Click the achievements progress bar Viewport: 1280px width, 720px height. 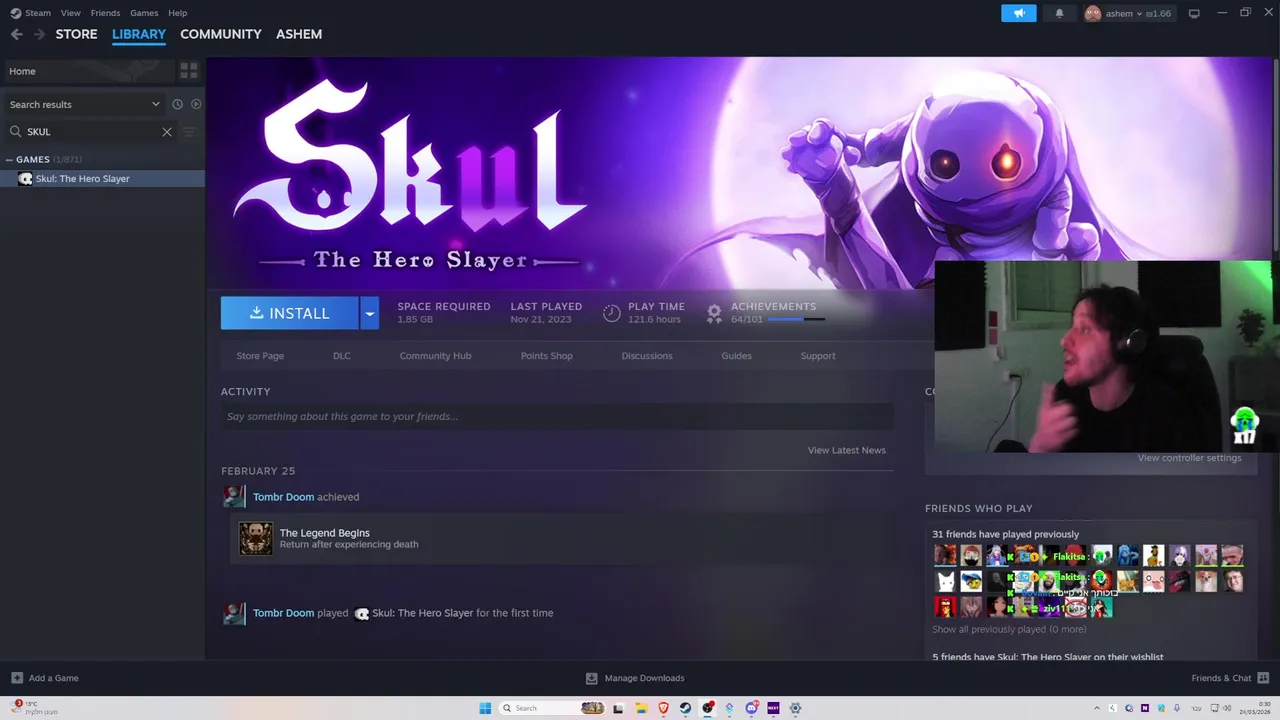(797, 319)
